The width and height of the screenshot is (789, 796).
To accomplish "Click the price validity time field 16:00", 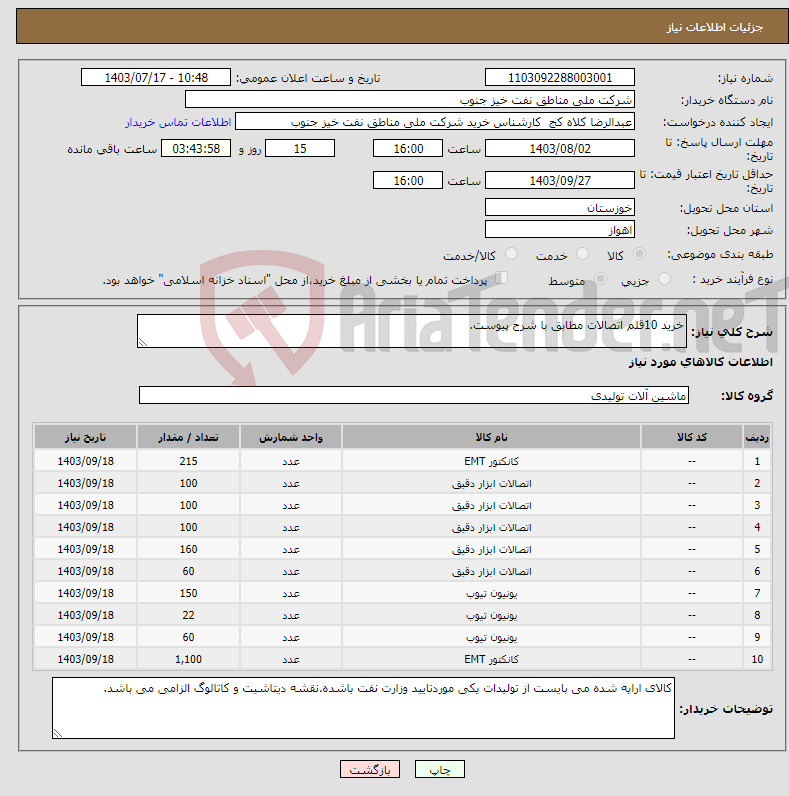I will pos(408,180).
